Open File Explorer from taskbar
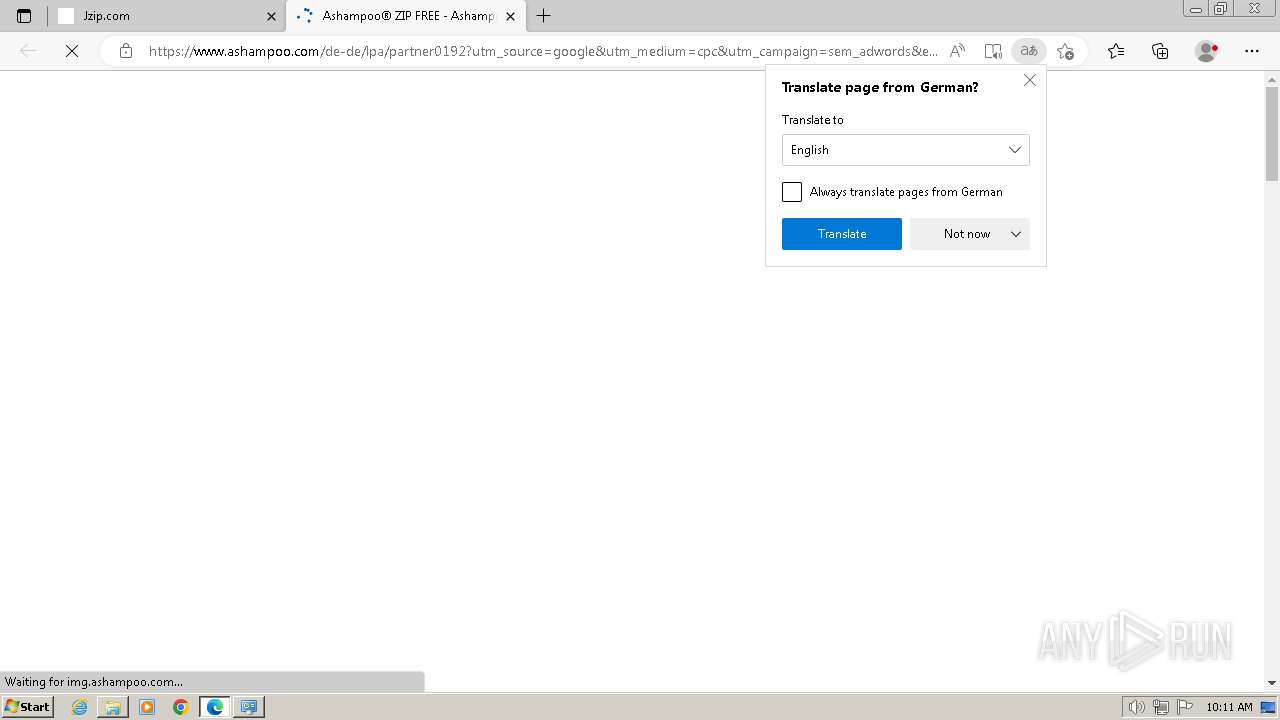 [113, 707]
